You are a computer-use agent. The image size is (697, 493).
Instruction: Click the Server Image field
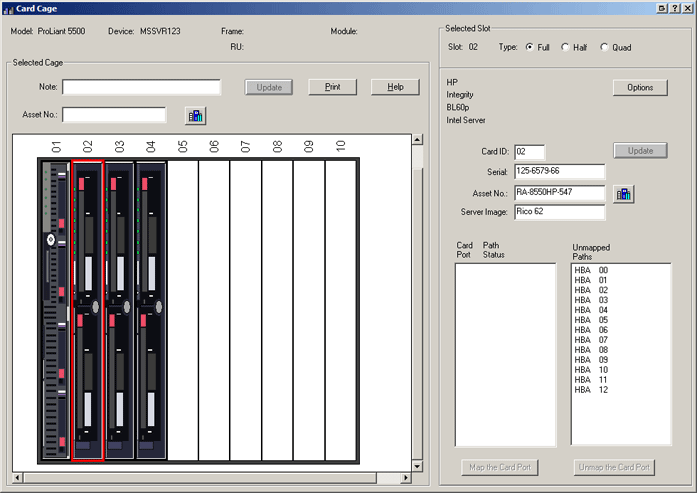coord(560,212)
